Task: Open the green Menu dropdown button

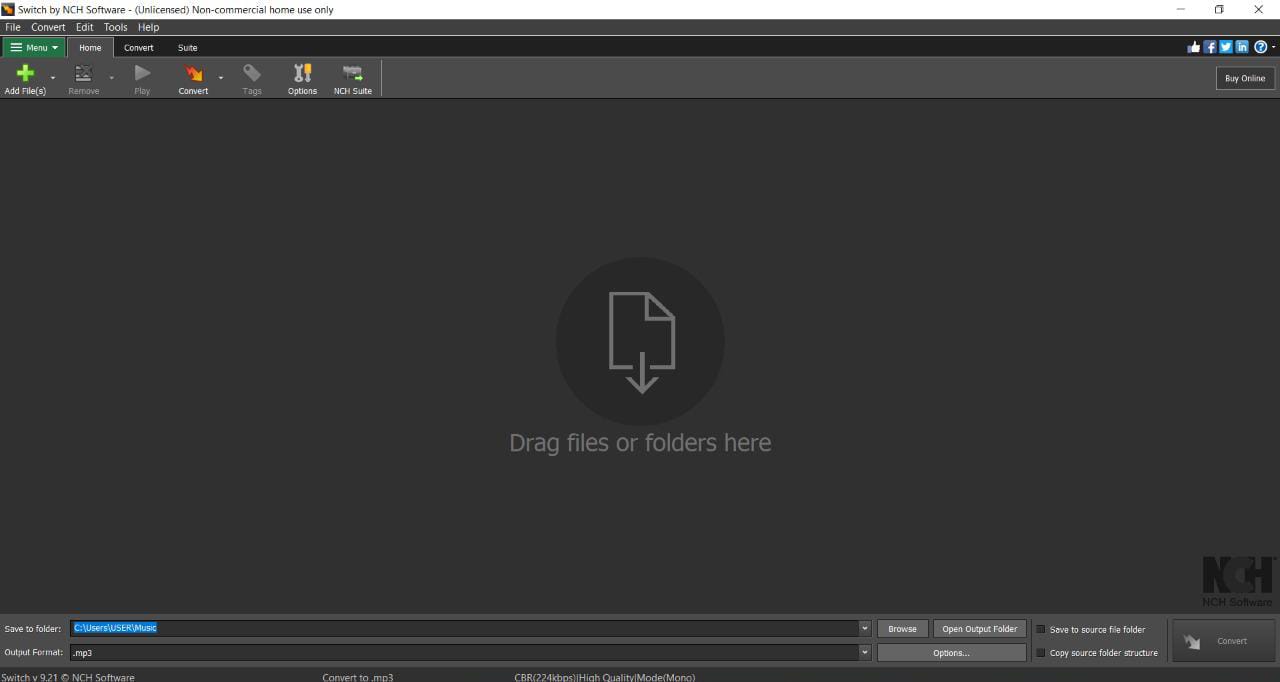Action: tap(34, 47)
